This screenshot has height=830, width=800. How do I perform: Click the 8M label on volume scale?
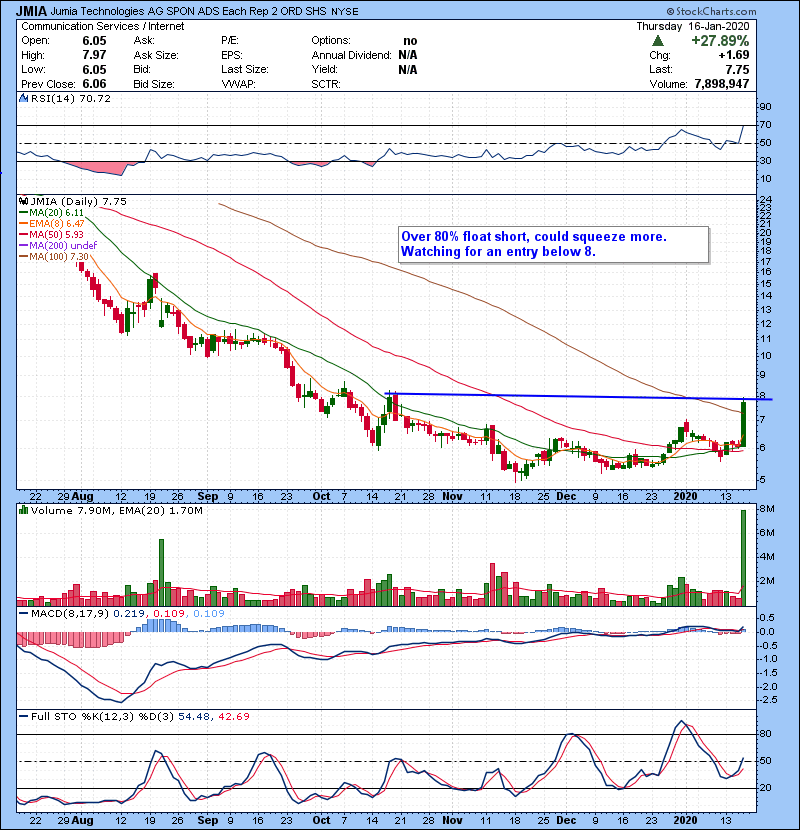pos(767,509)
